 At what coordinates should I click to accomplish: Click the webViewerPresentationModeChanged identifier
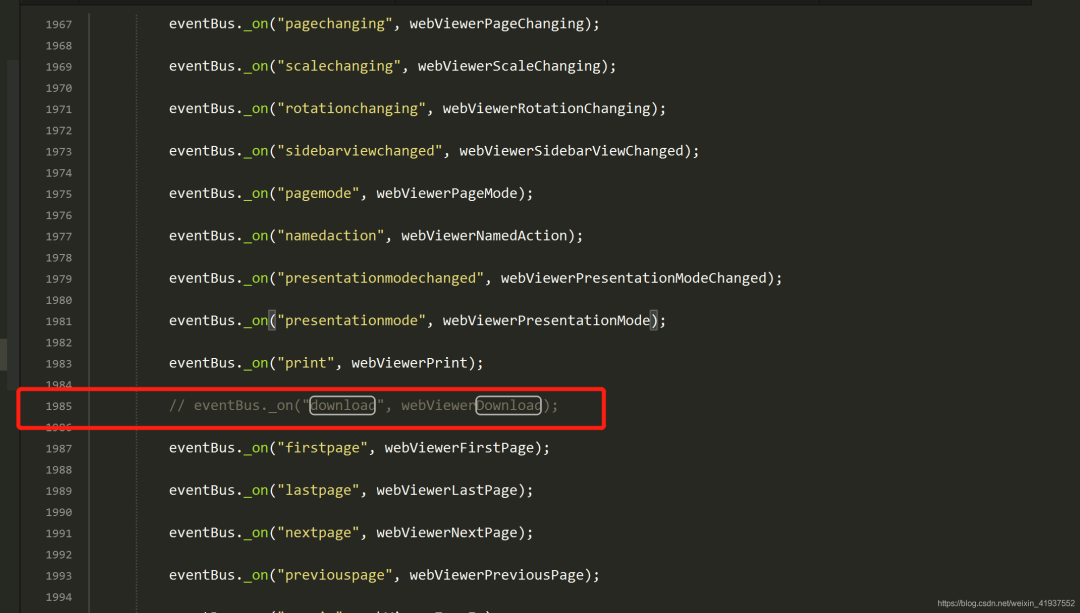click(x=634, y=278)
